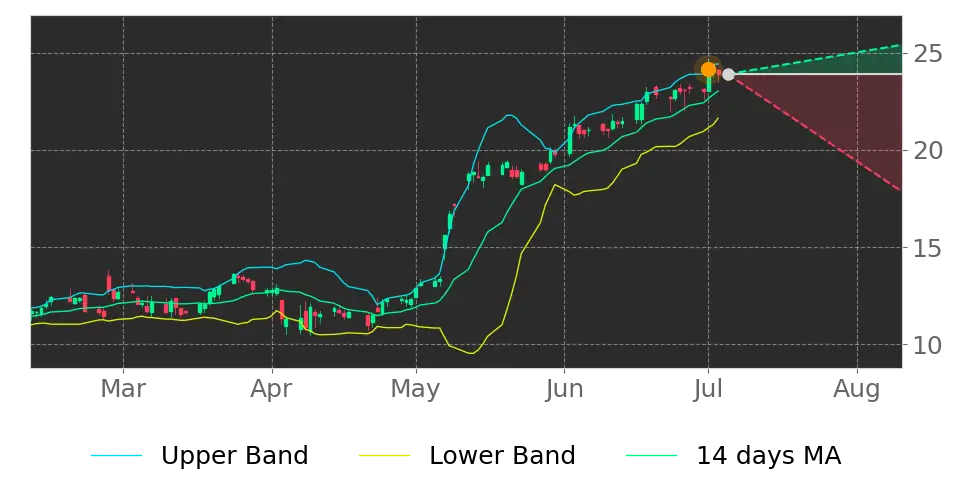972x486 pixels.
Task: Click the blue Upper Band legend line
Action: [x=117, y=456]
